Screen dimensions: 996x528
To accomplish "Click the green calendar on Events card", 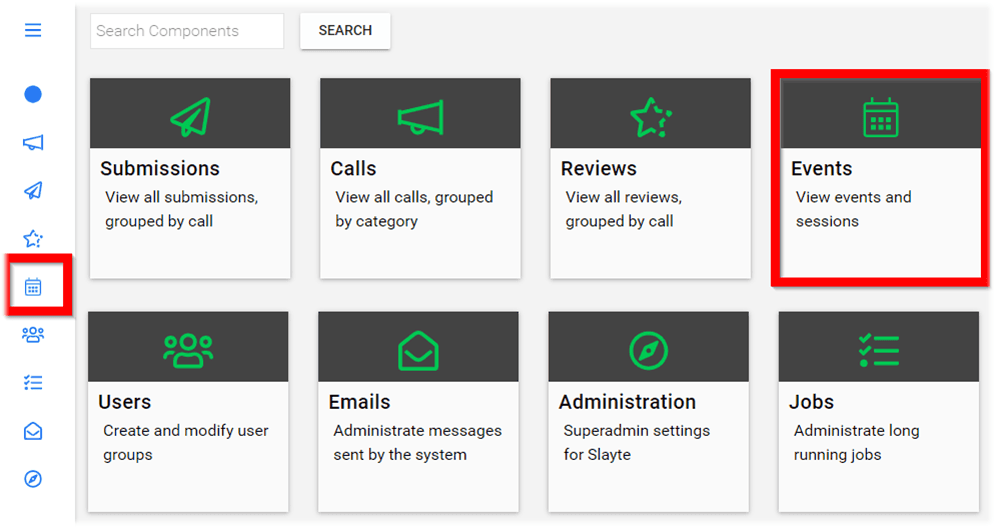I will pos(880,118).
